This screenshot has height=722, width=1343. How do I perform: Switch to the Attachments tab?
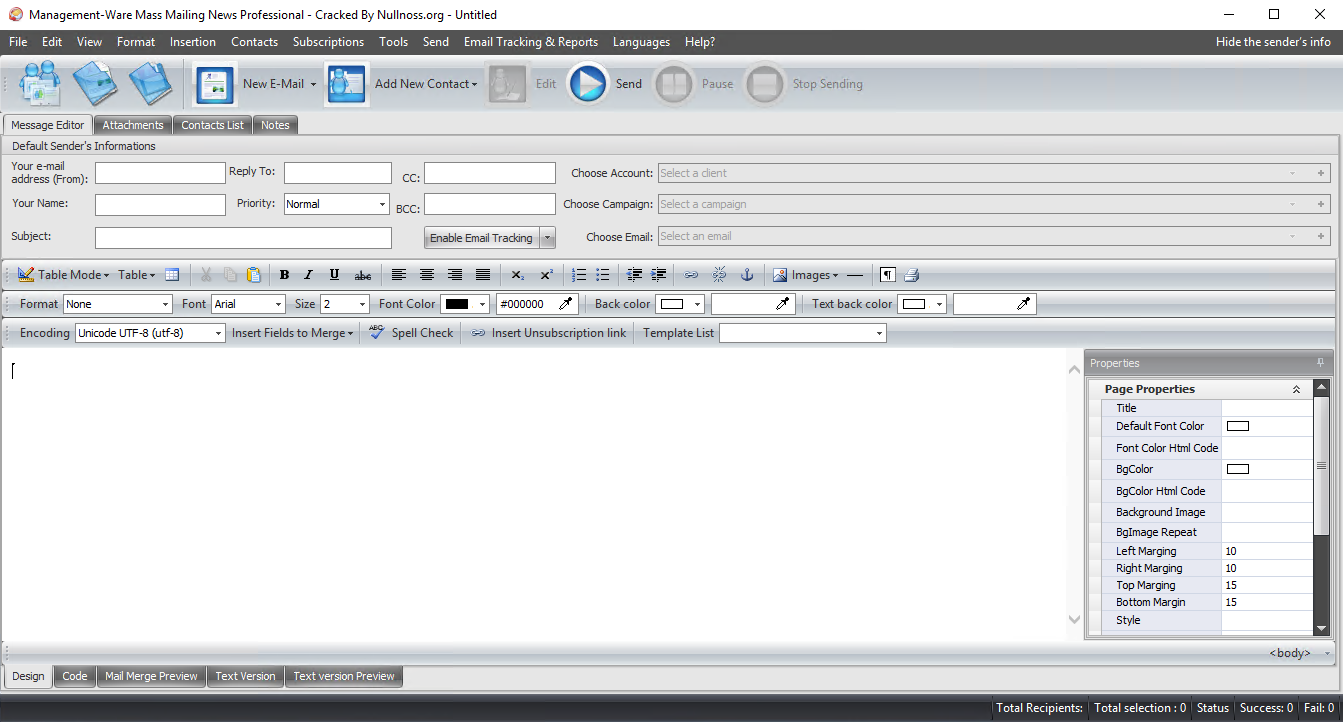point(133,125)
